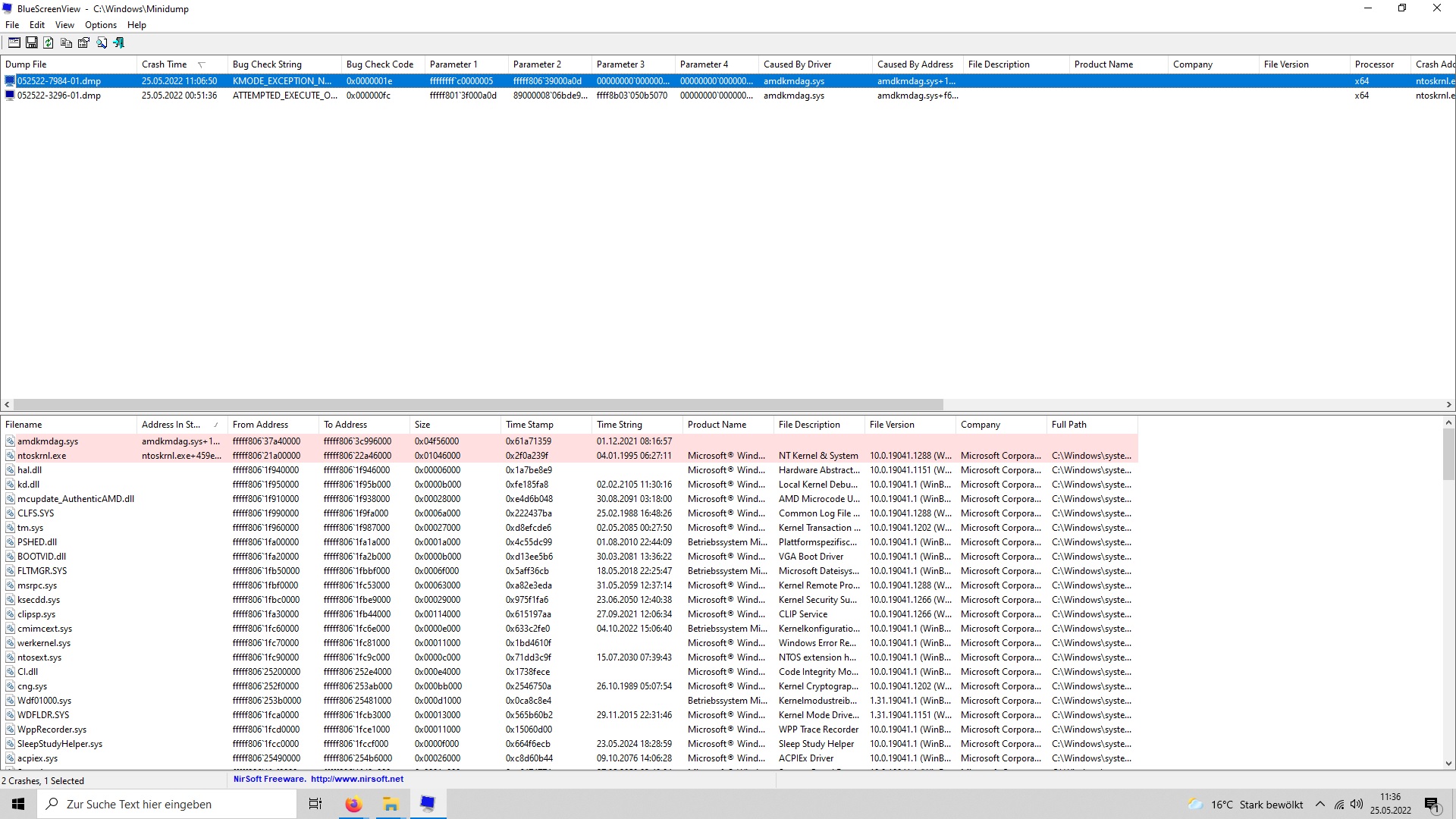Click the Find icon in toolbar
Screen dimensions: 1456x819
click(100, 42)
